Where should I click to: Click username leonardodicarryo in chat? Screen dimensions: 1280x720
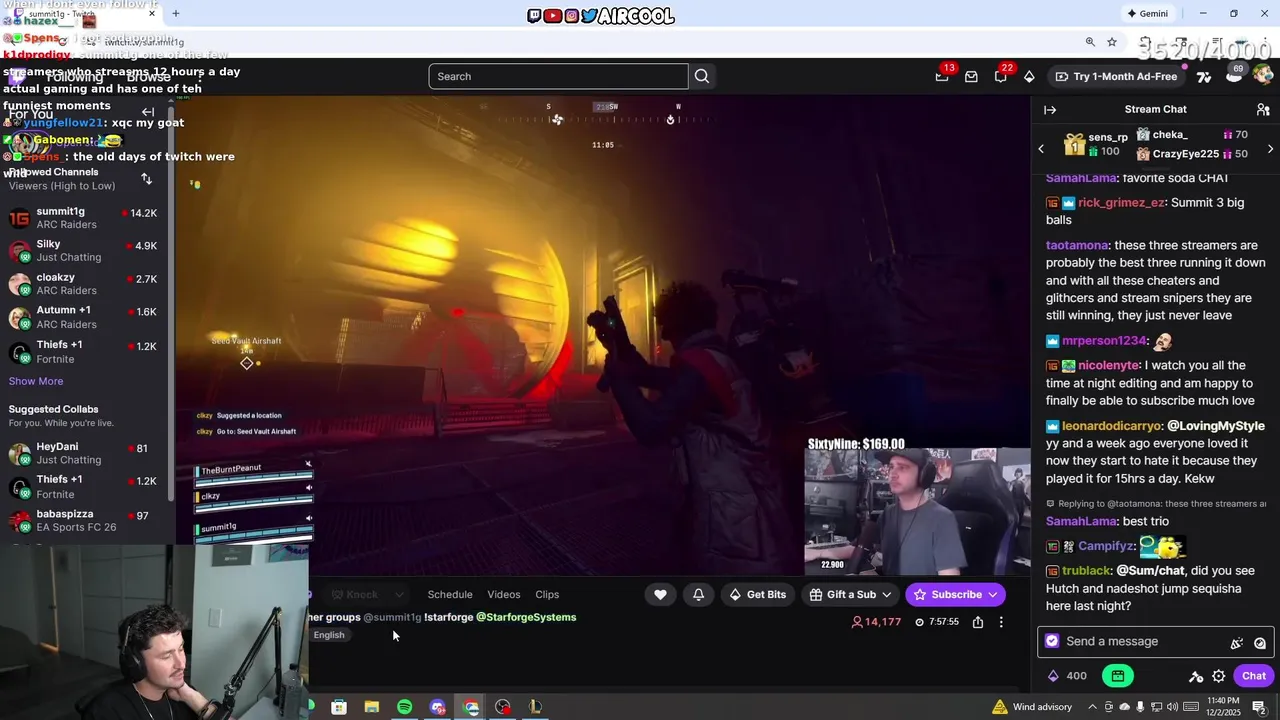tap(1112, 426)
